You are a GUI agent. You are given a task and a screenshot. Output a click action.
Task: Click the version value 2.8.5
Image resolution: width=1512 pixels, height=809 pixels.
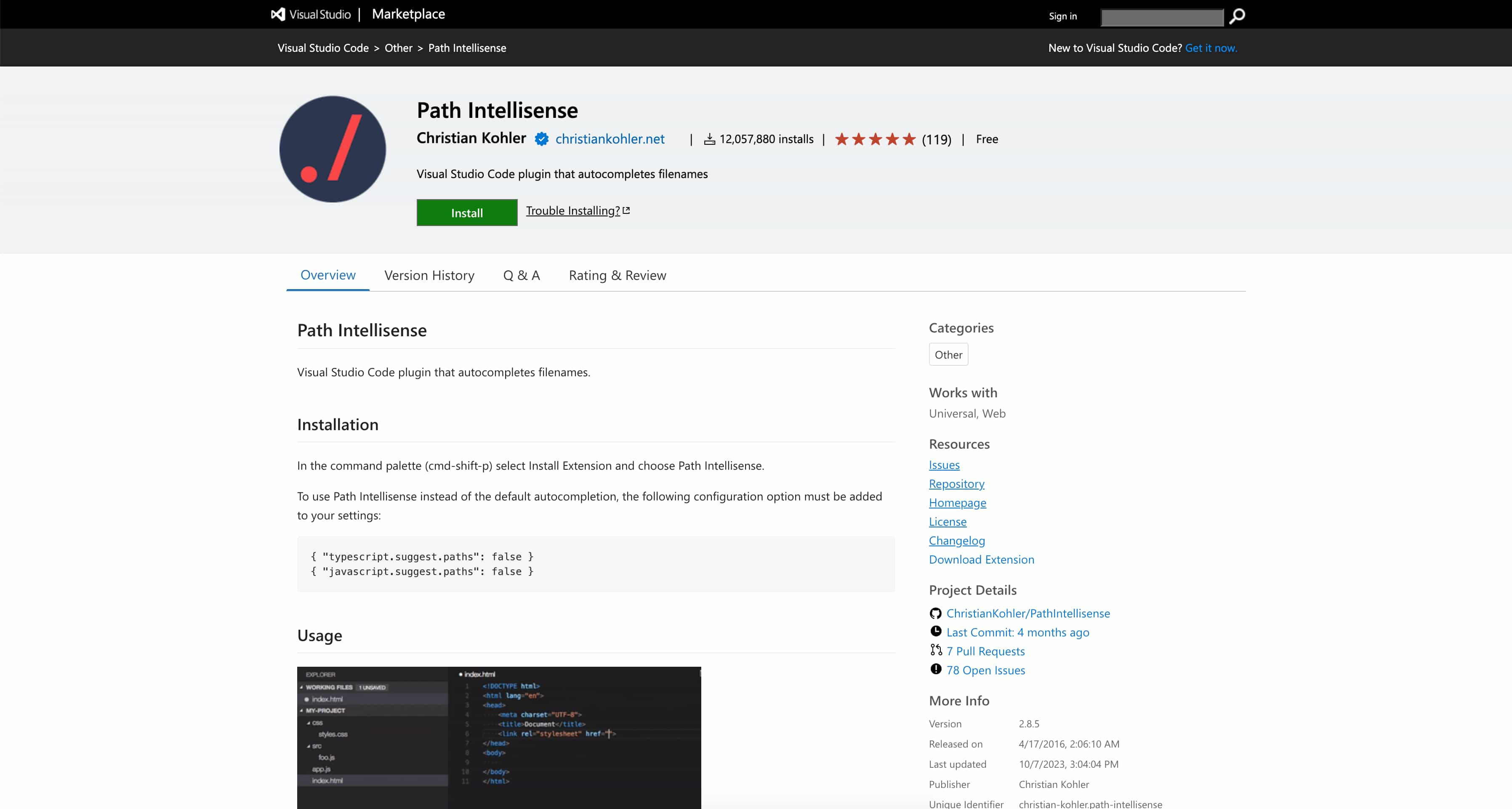click(x=1029, y=724)
